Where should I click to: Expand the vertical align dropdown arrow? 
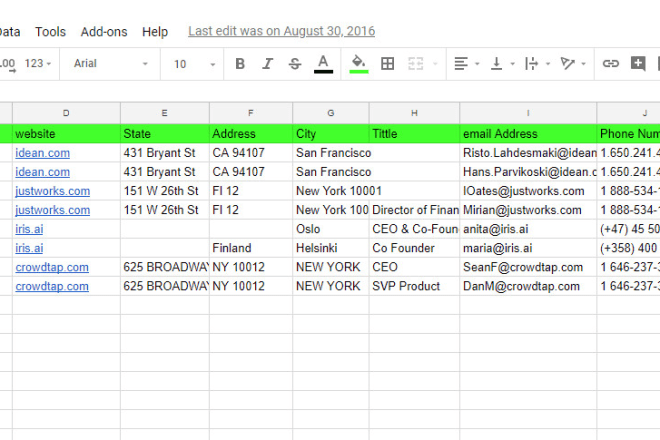tap(512, 64)
